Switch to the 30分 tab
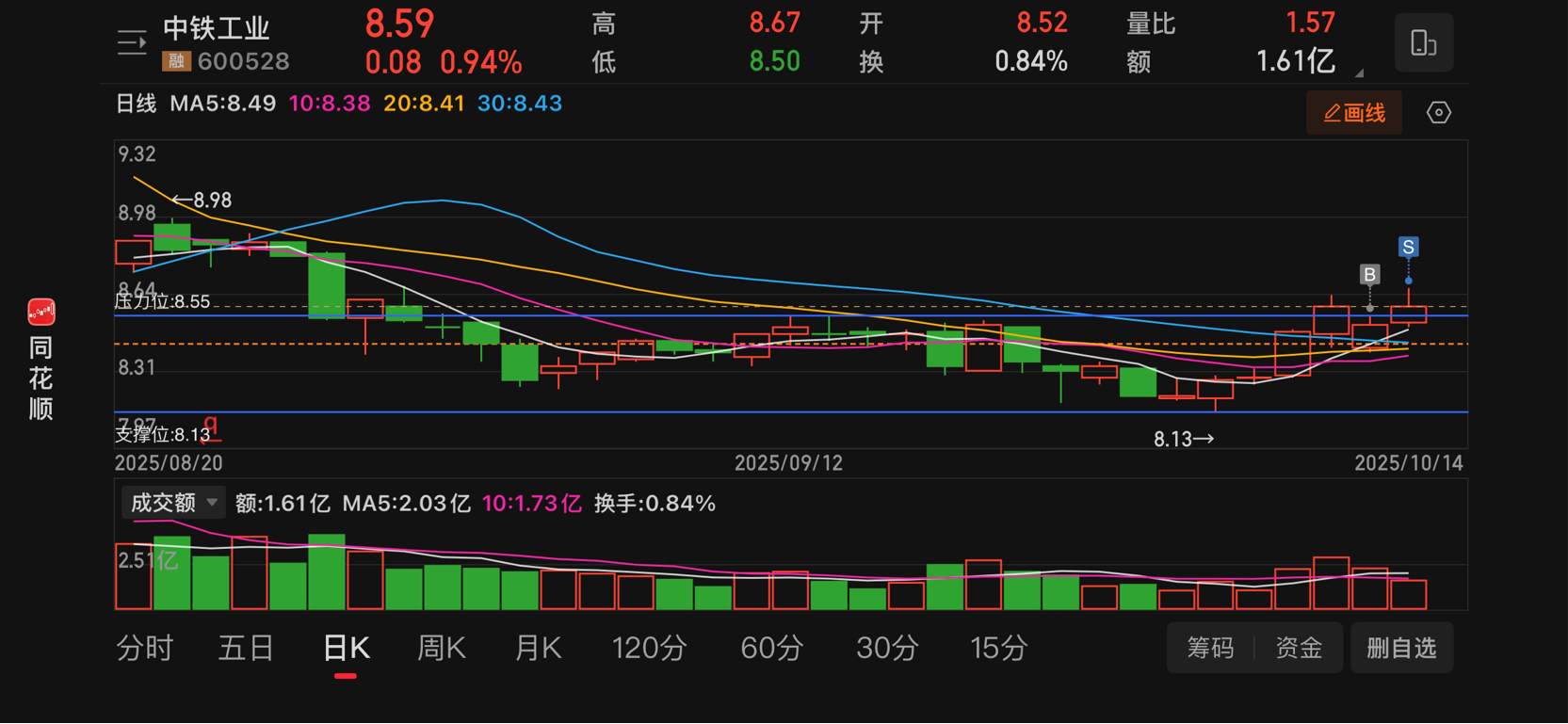This screenshot has height=724, width=1568. (887, 648)
